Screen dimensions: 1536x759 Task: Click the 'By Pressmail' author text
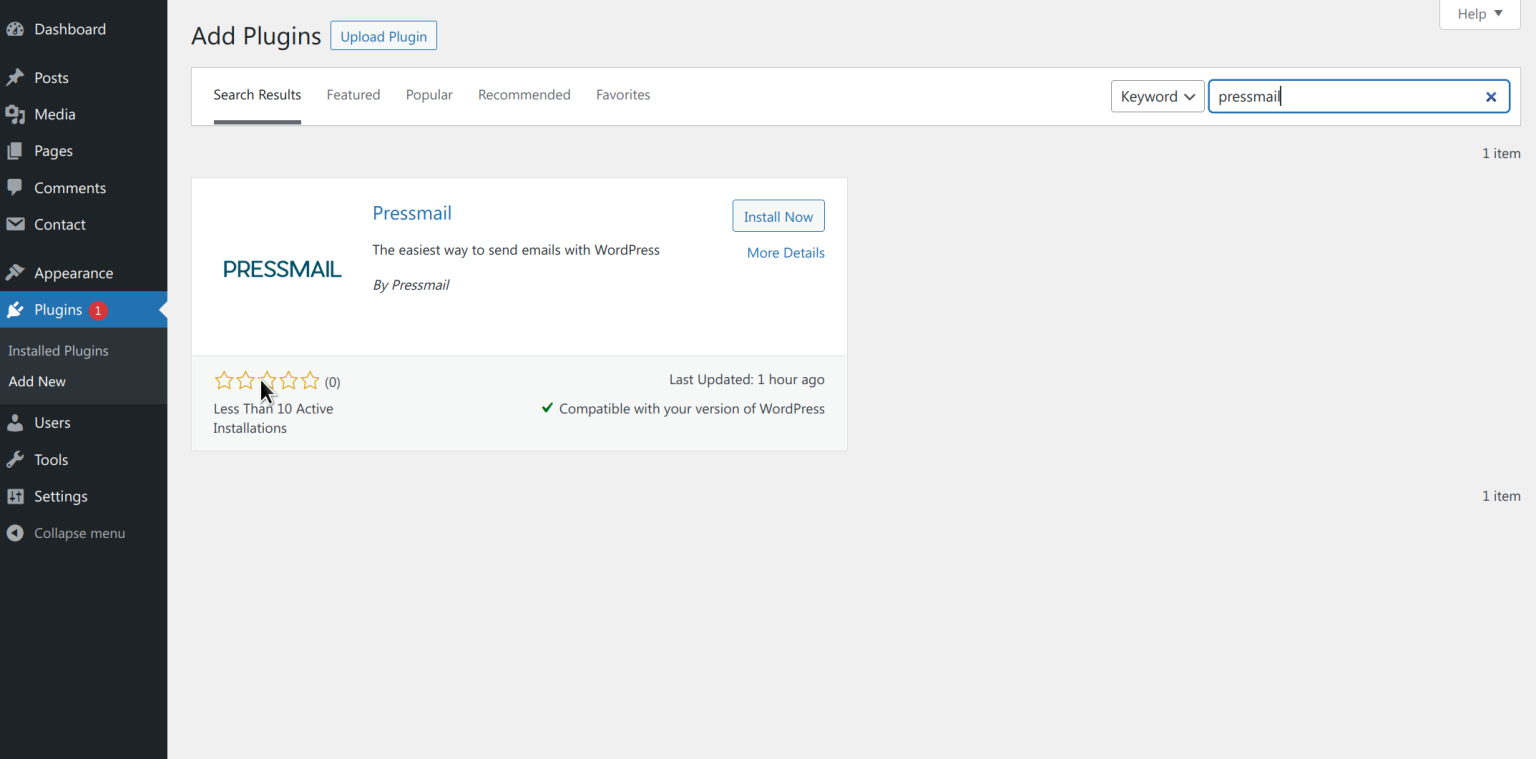tap(411, 285)
